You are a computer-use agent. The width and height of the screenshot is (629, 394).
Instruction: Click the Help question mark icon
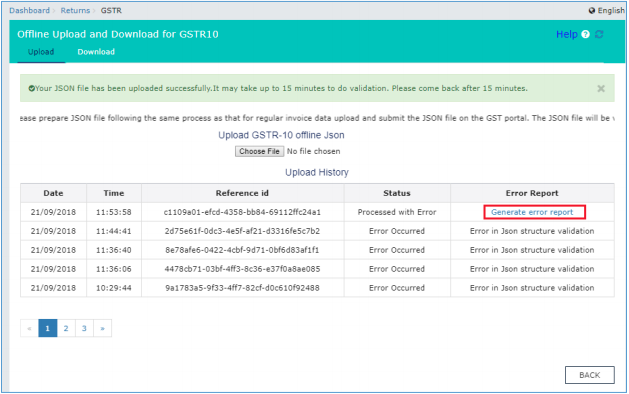pyautogui.click(x=585, y=35)
